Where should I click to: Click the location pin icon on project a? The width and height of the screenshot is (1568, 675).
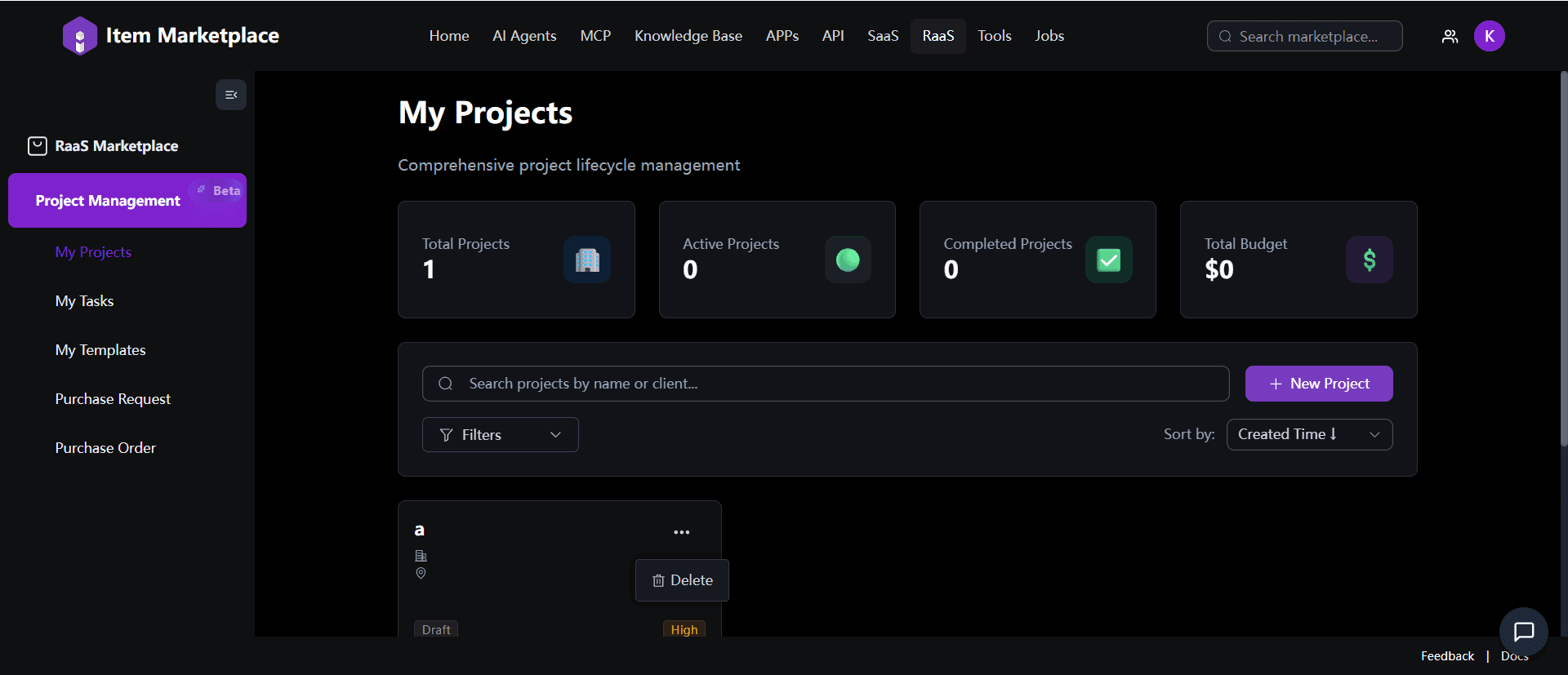(421, 573)
